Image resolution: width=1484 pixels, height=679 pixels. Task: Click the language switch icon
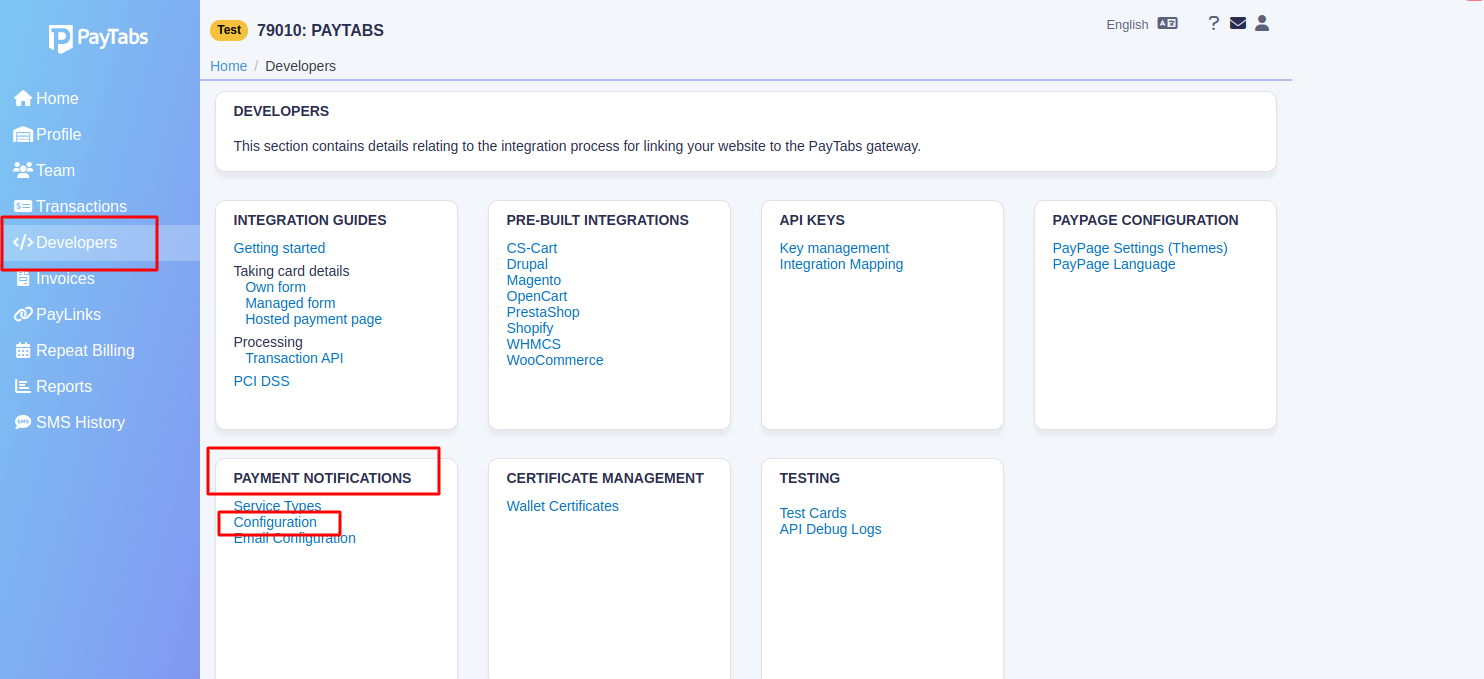tap(1168, 23)
